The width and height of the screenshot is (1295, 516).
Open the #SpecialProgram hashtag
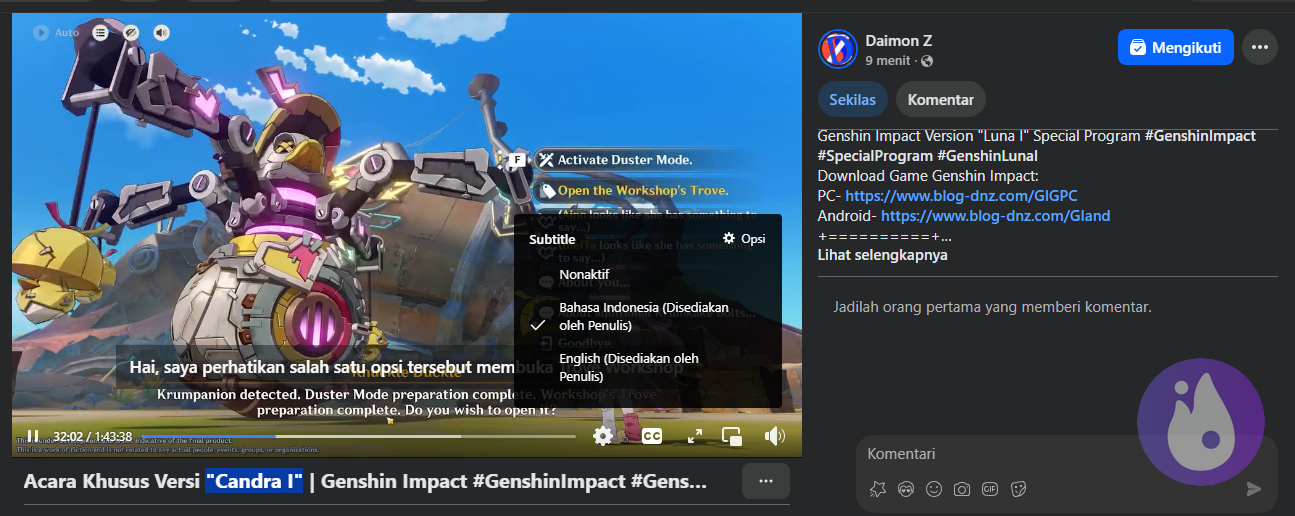coord(875,156)
